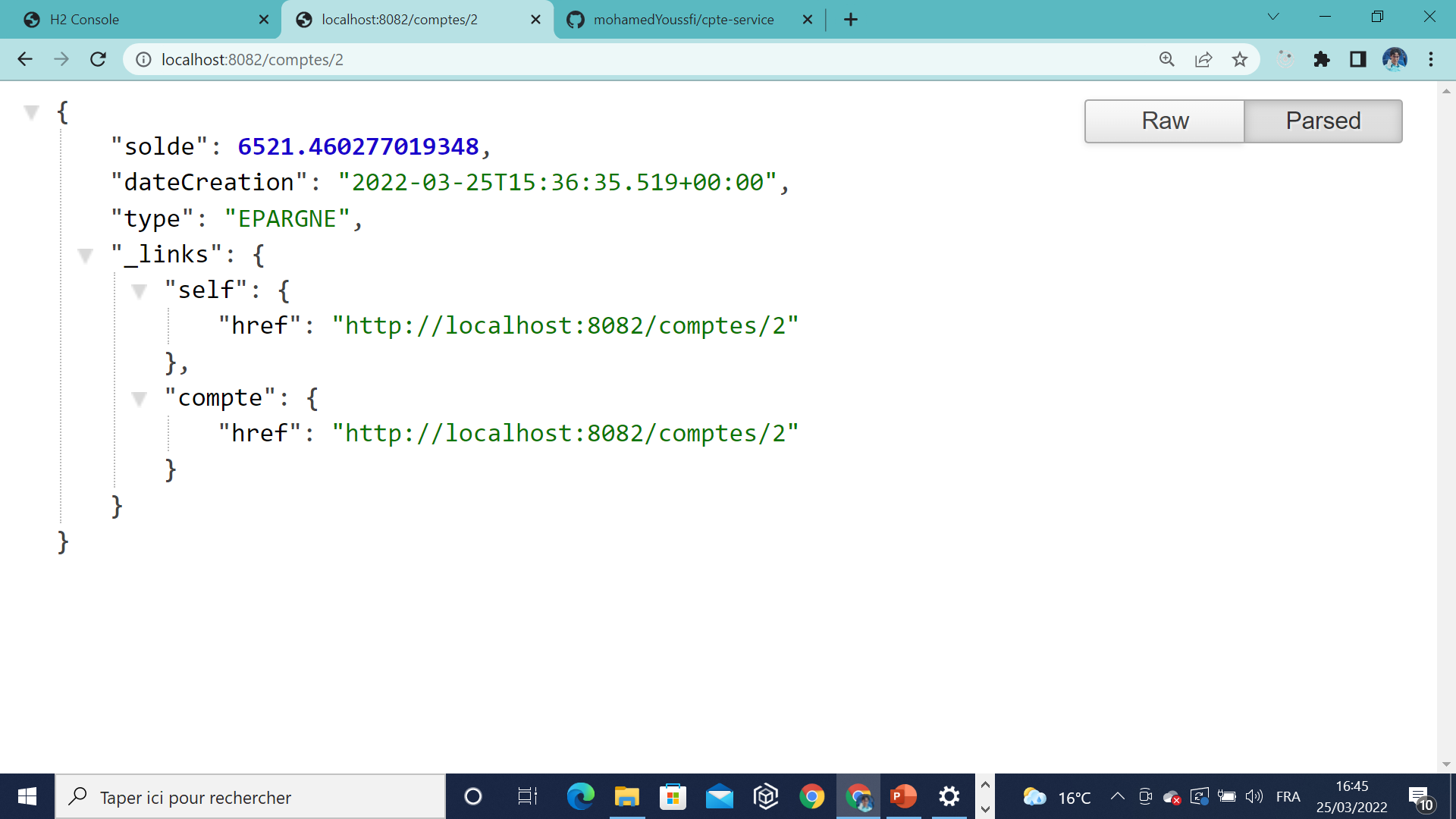Collapse the self object
Image resolution: width=1456 pixels, height=819 pixels.
click(139, 291)
